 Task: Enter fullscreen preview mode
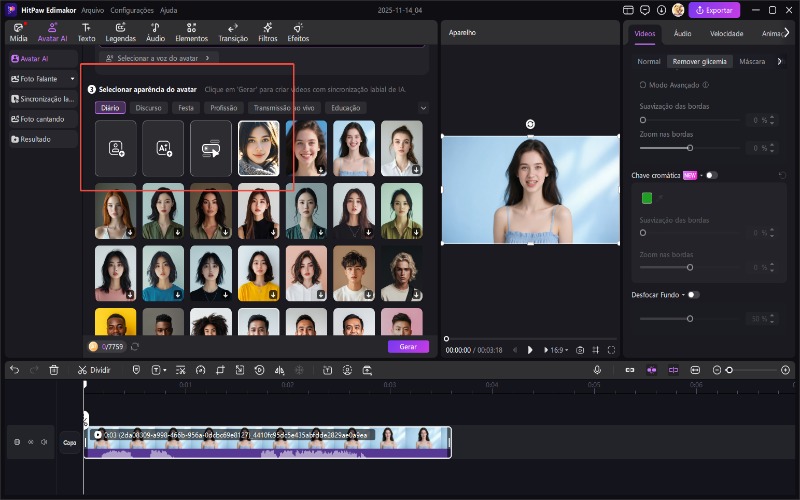[x=611, y=350]
